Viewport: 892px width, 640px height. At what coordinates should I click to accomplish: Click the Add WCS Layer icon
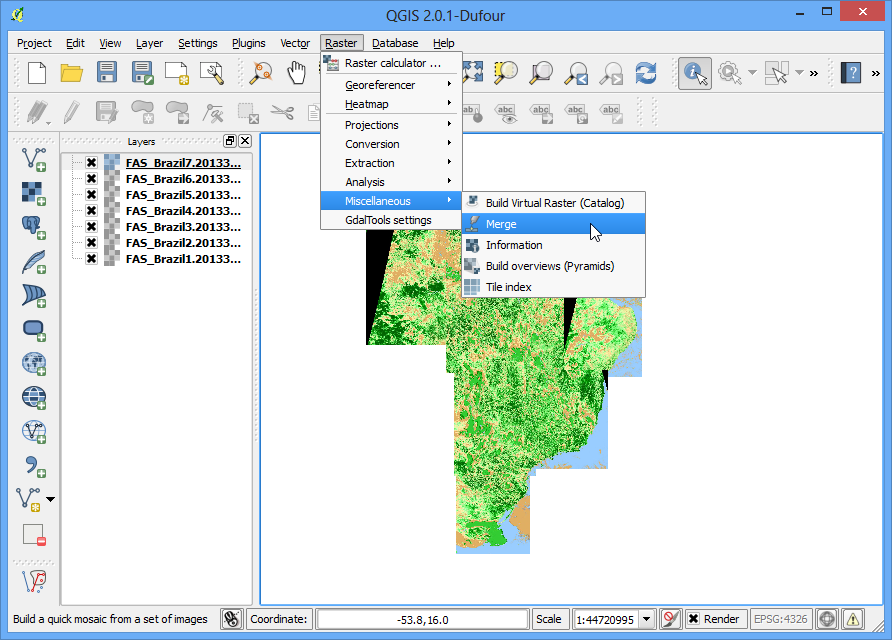pos(34,397)
